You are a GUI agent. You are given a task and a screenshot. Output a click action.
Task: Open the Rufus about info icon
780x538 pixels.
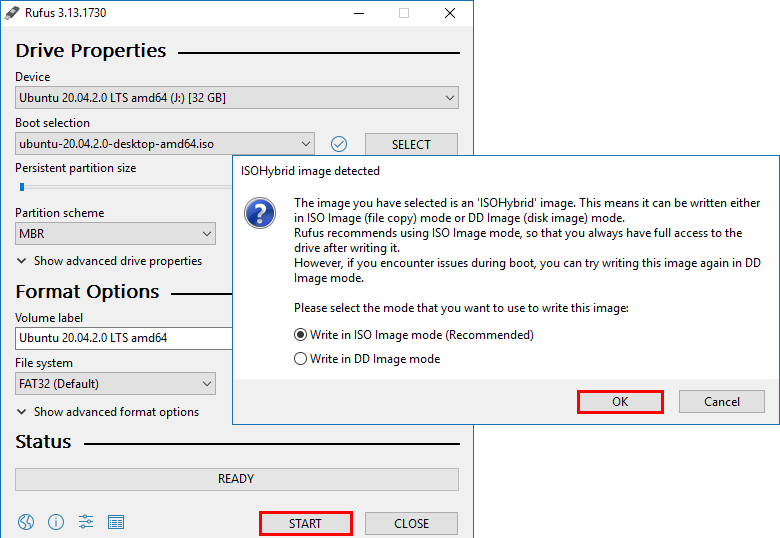click(56, 522)
